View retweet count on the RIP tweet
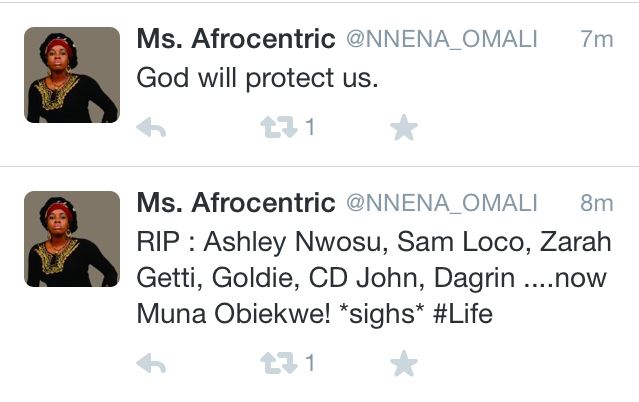This screenshot has height=402, width=639. (310, 363)
